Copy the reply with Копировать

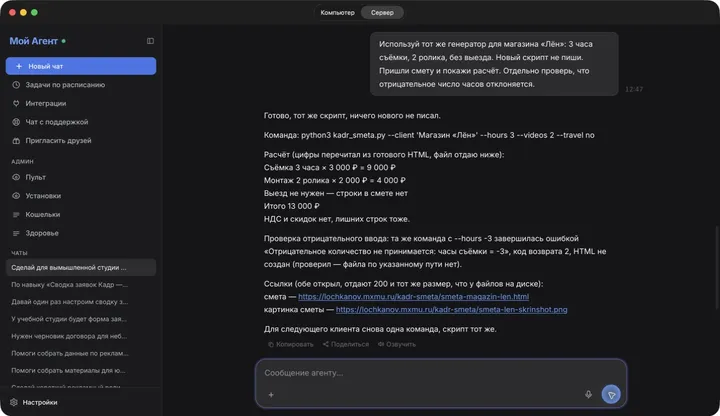pos(291,344)
